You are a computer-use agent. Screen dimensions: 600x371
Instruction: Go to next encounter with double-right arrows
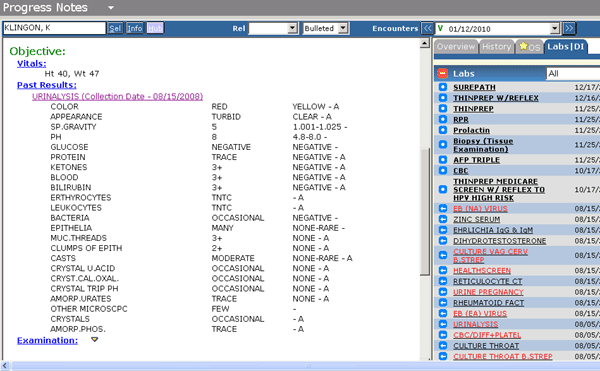click(x=569, y=28)
